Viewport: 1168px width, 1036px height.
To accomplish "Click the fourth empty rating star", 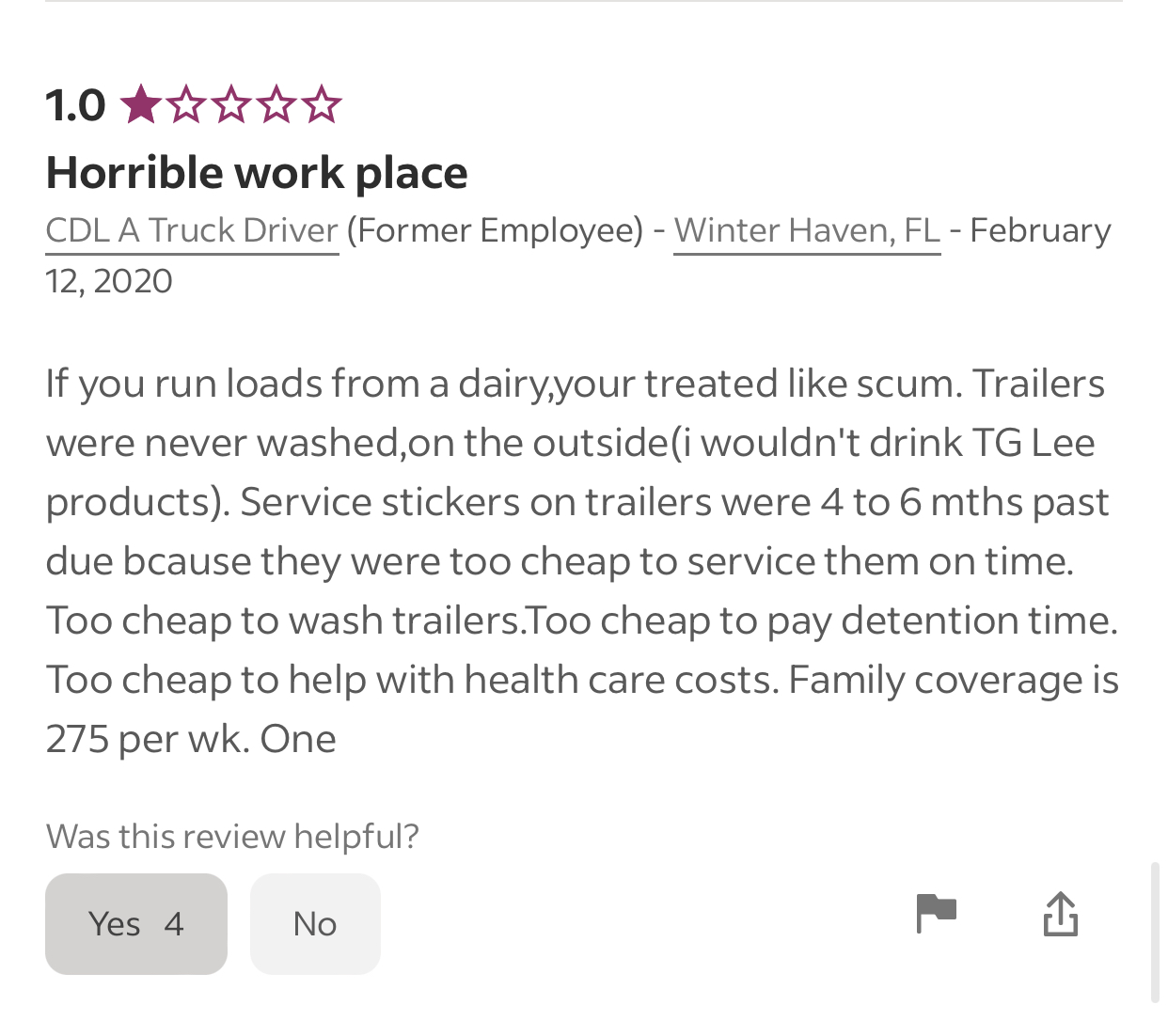I will pos(276,104).
